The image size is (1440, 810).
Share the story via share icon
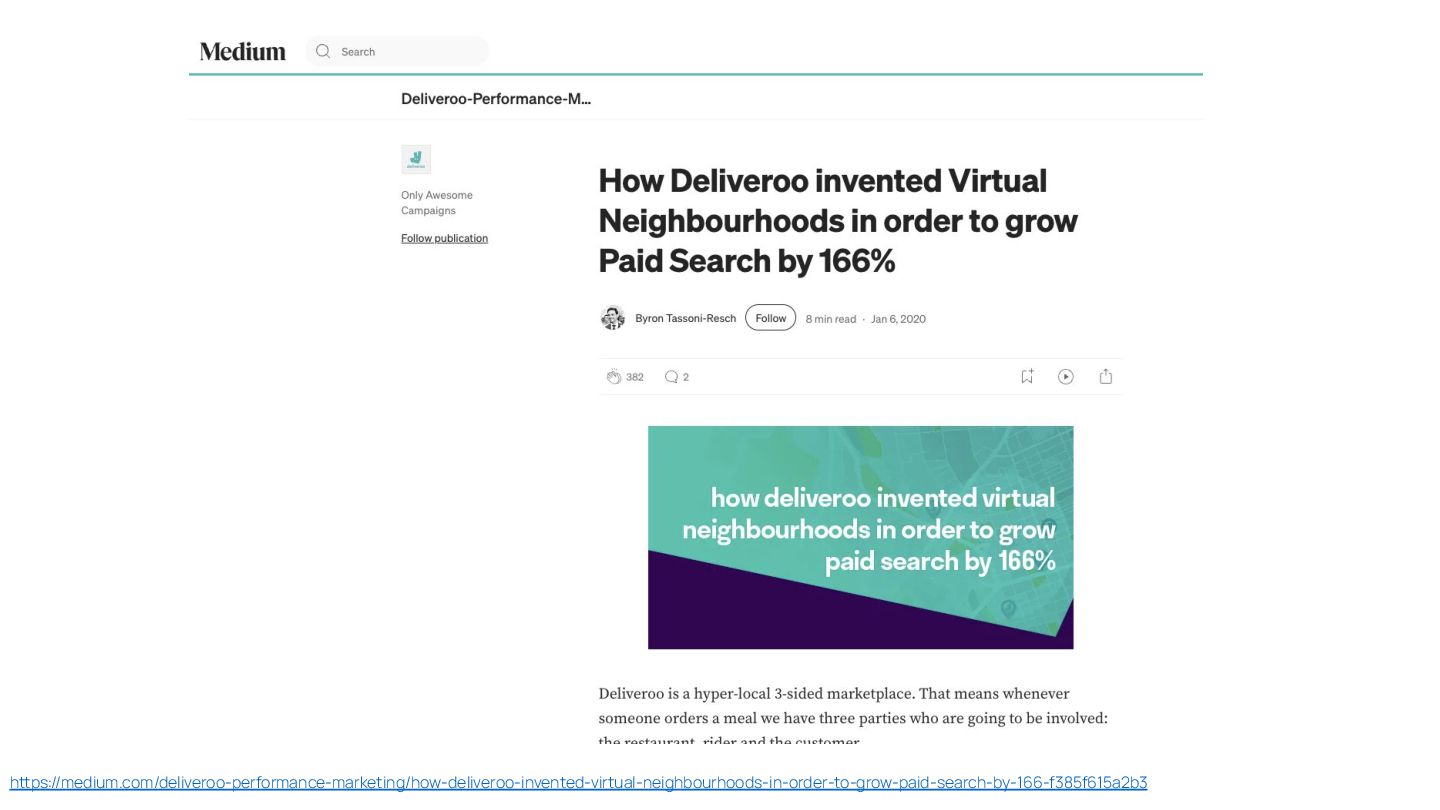click(x=1105, y=376)
